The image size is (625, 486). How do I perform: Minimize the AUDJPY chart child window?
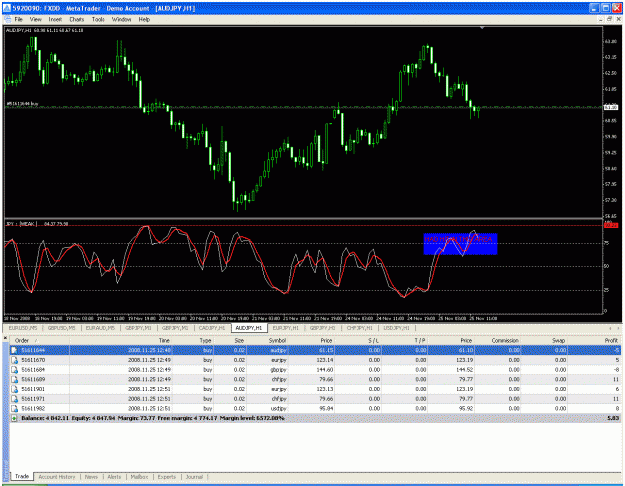(601, 19)
